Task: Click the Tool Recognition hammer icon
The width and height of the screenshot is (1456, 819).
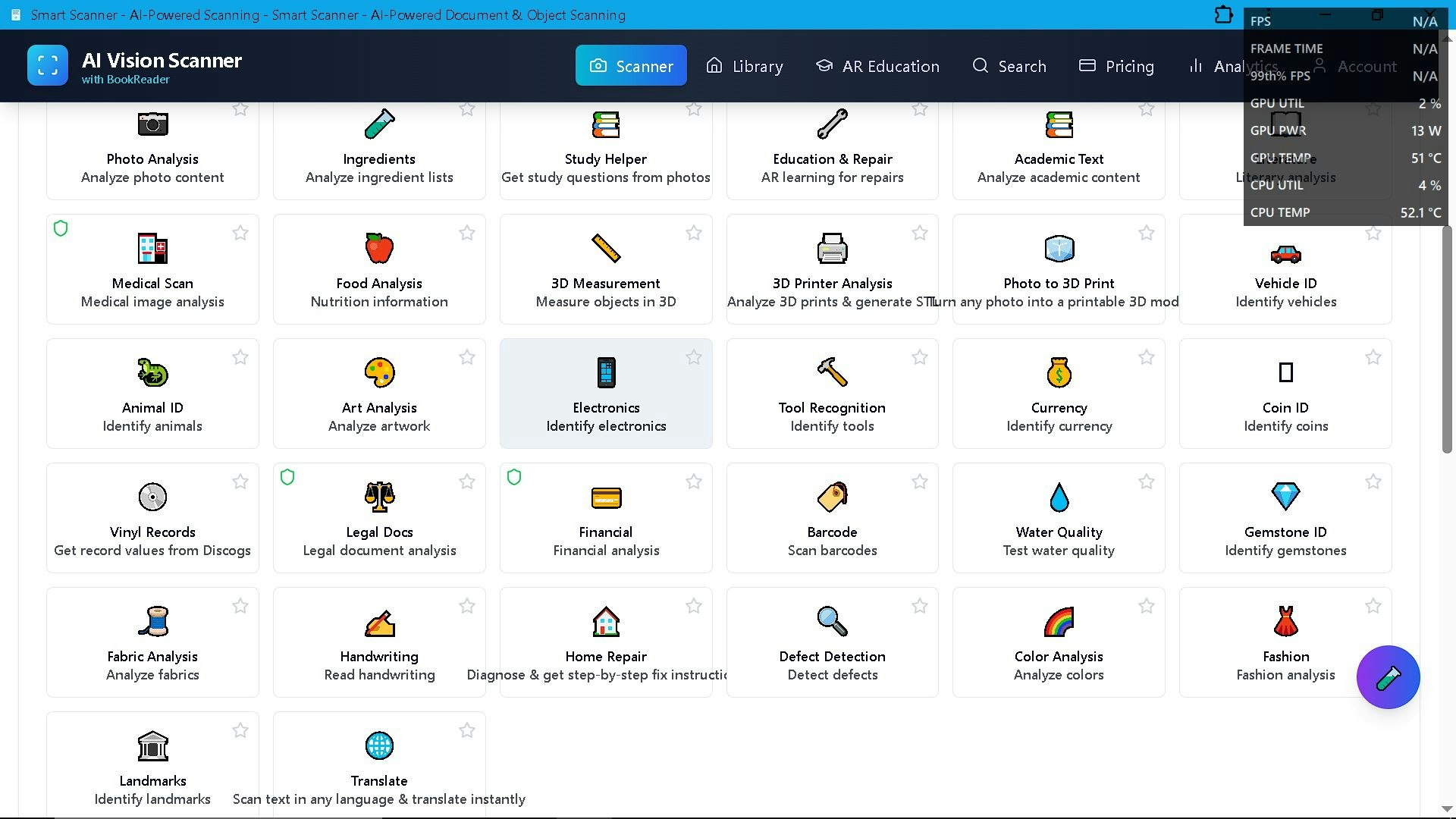Action: pyautogui.click(x=832, y=372)
